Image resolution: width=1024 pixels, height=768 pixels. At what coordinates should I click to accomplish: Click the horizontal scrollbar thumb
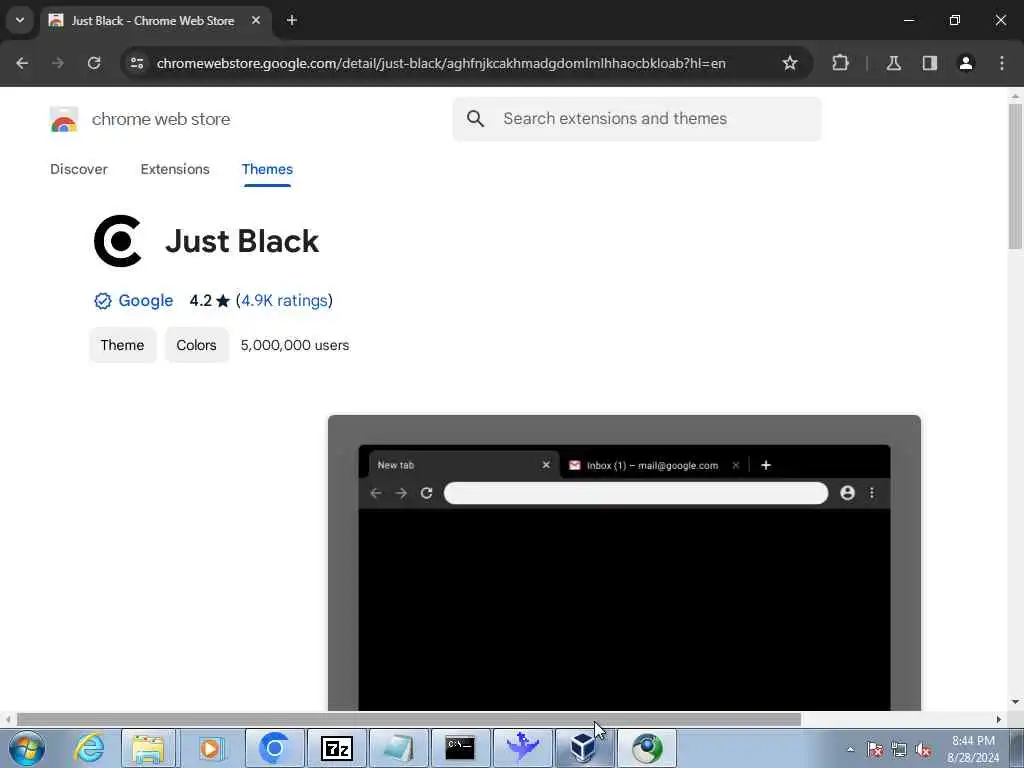click(409, 720)
